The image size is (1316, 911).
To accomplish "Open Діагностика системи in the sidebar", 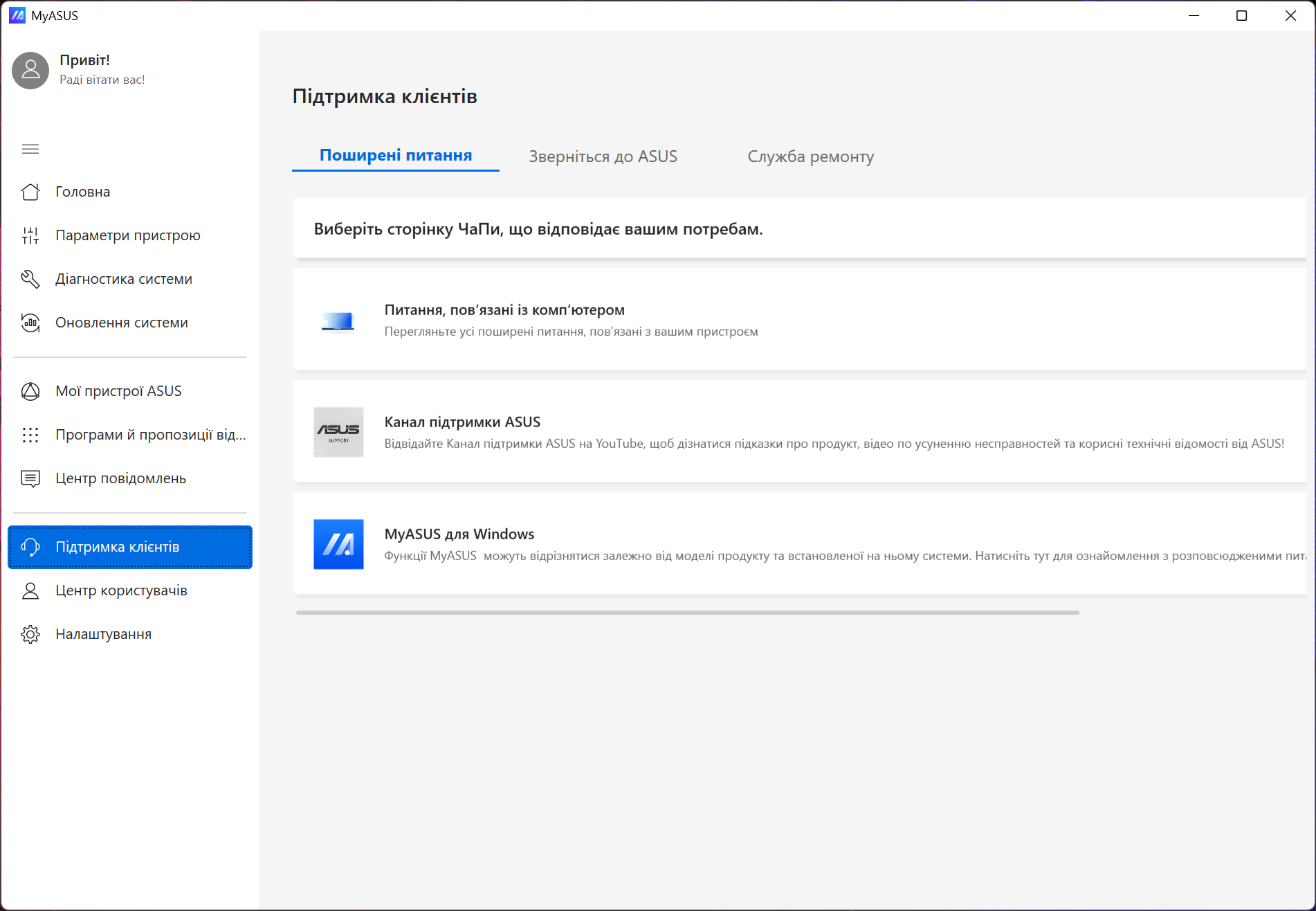I will pyautogui.click(x=130, y=279).
